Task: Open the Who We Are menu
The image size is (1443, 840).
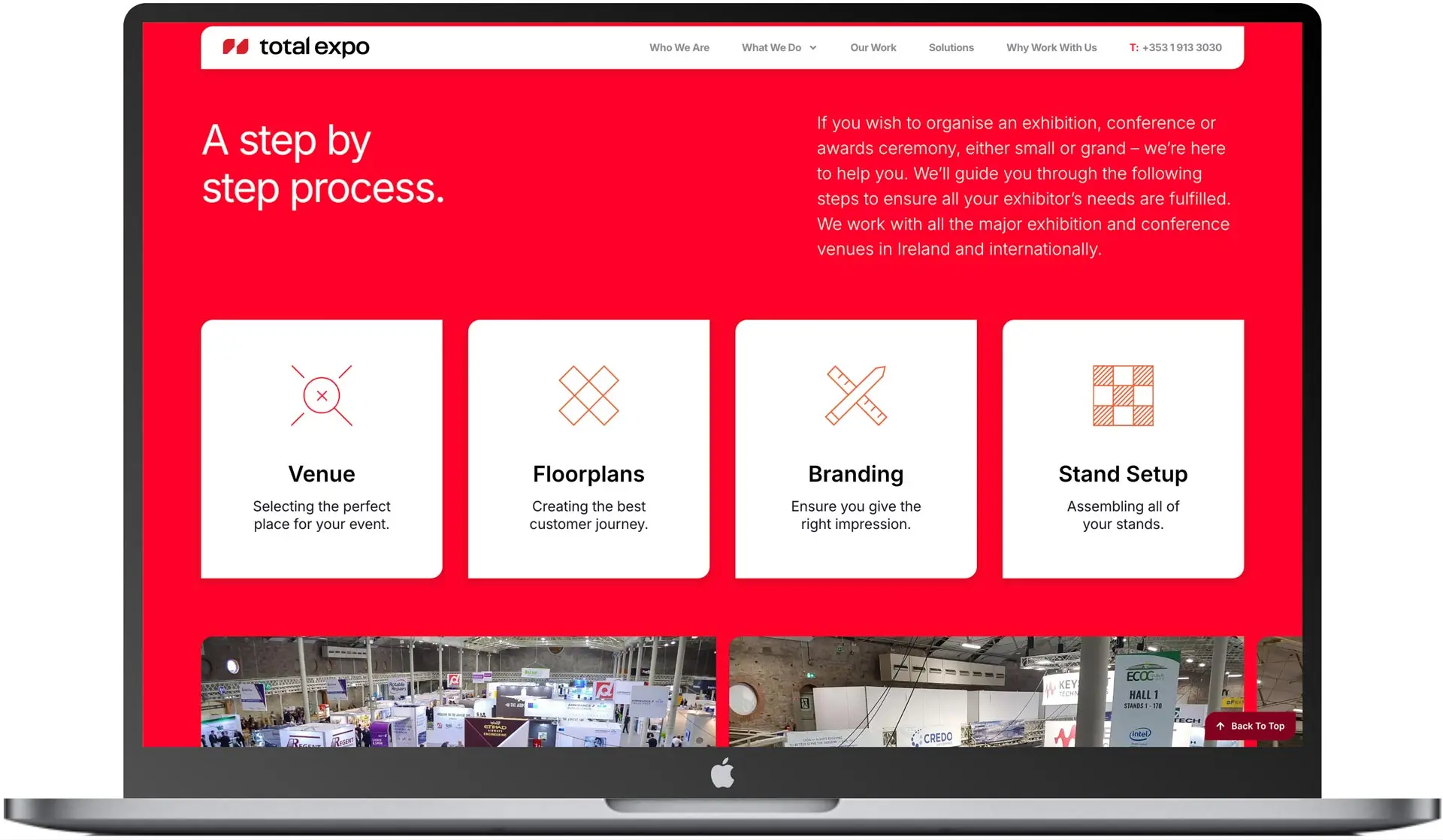Action: (679, 47)
